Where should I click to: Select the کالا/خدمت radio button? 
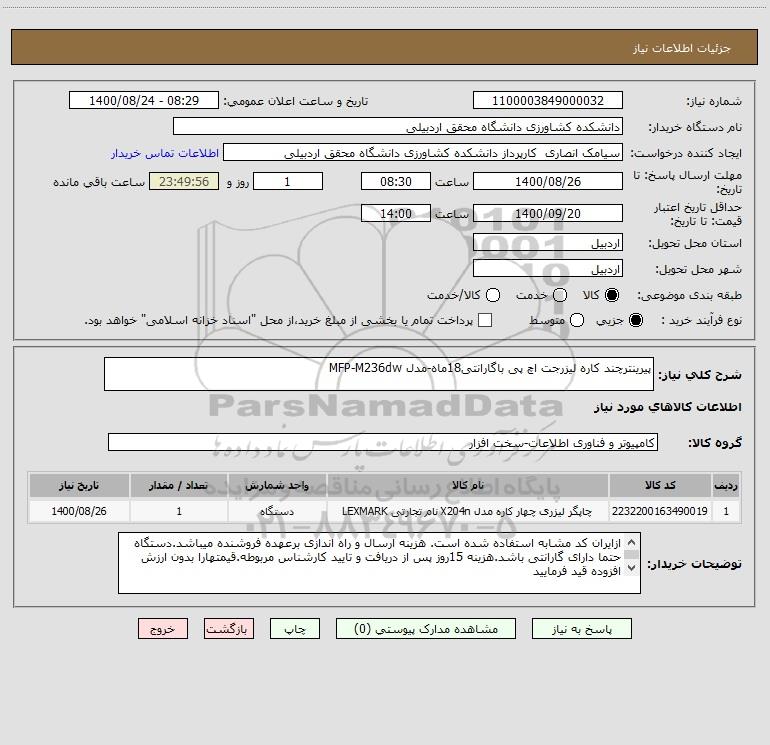pos(493,295)
